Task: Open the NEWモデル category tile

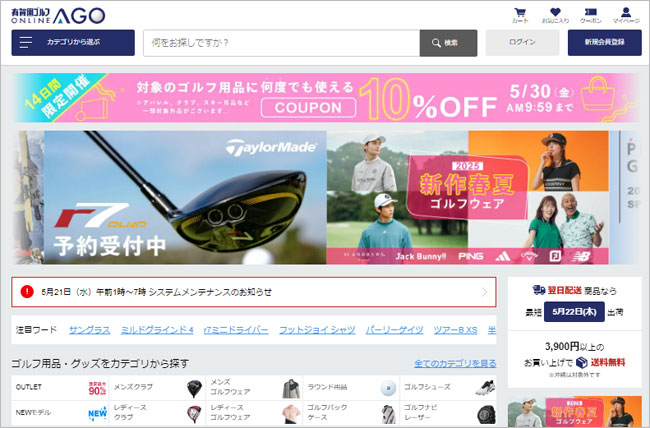Action: coord(60,413)
